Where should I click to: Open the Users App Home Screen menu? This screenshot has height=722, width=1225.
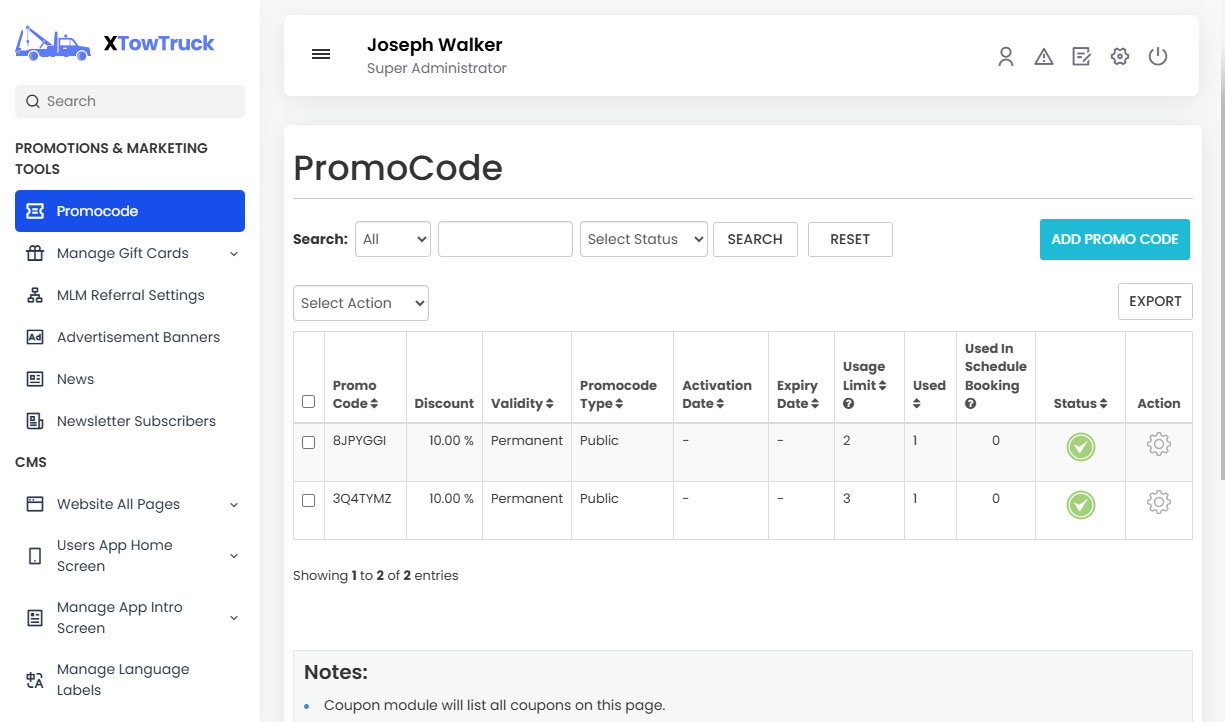point(115,555)
